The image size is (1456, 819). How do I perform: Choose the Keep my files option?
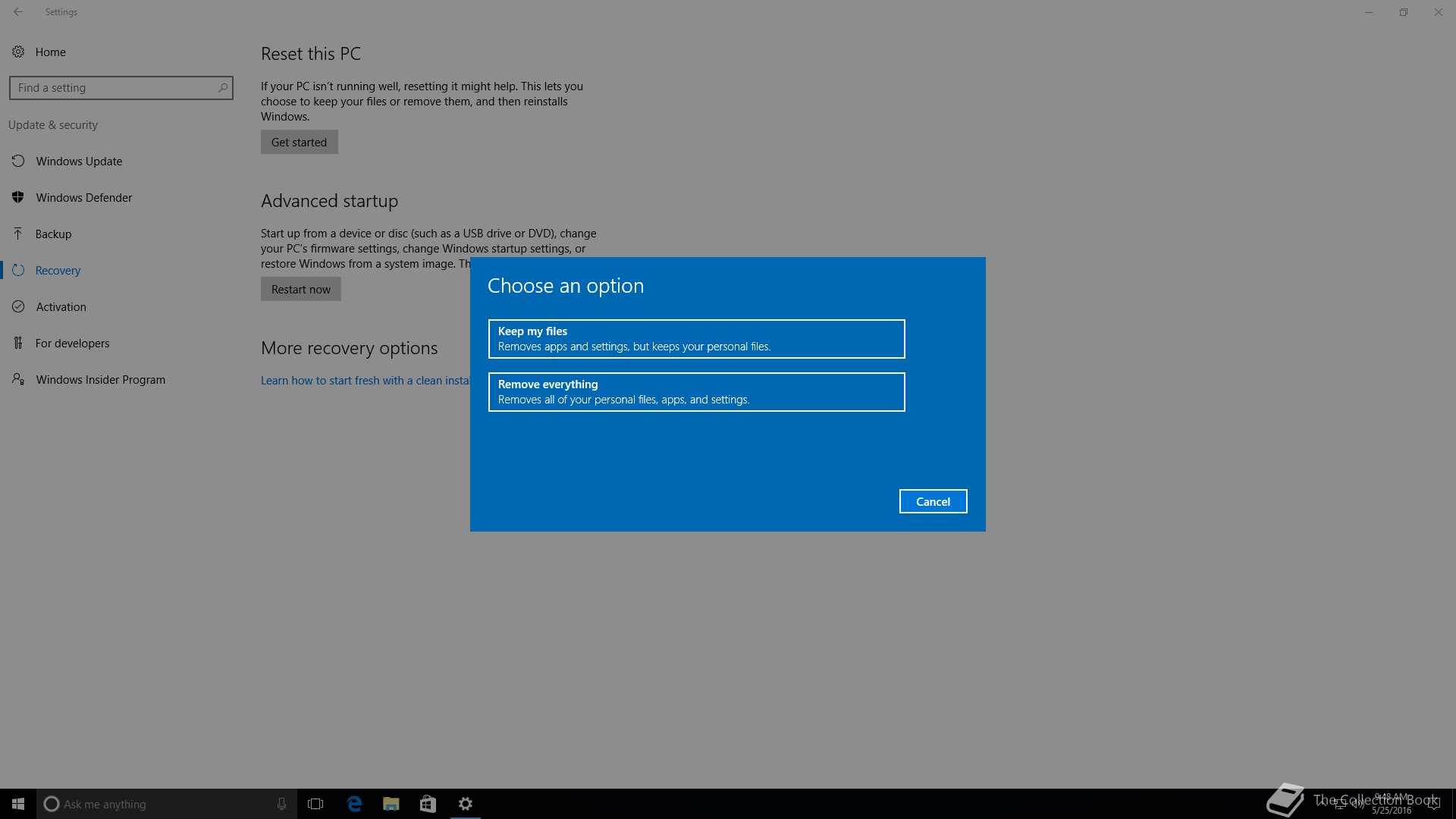696,339
